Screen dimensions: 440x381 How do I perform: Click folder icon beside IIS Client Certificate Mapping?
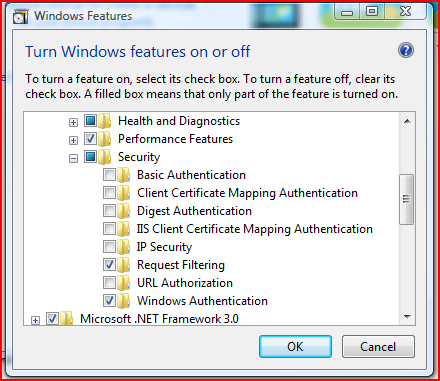tap(124, 229)
